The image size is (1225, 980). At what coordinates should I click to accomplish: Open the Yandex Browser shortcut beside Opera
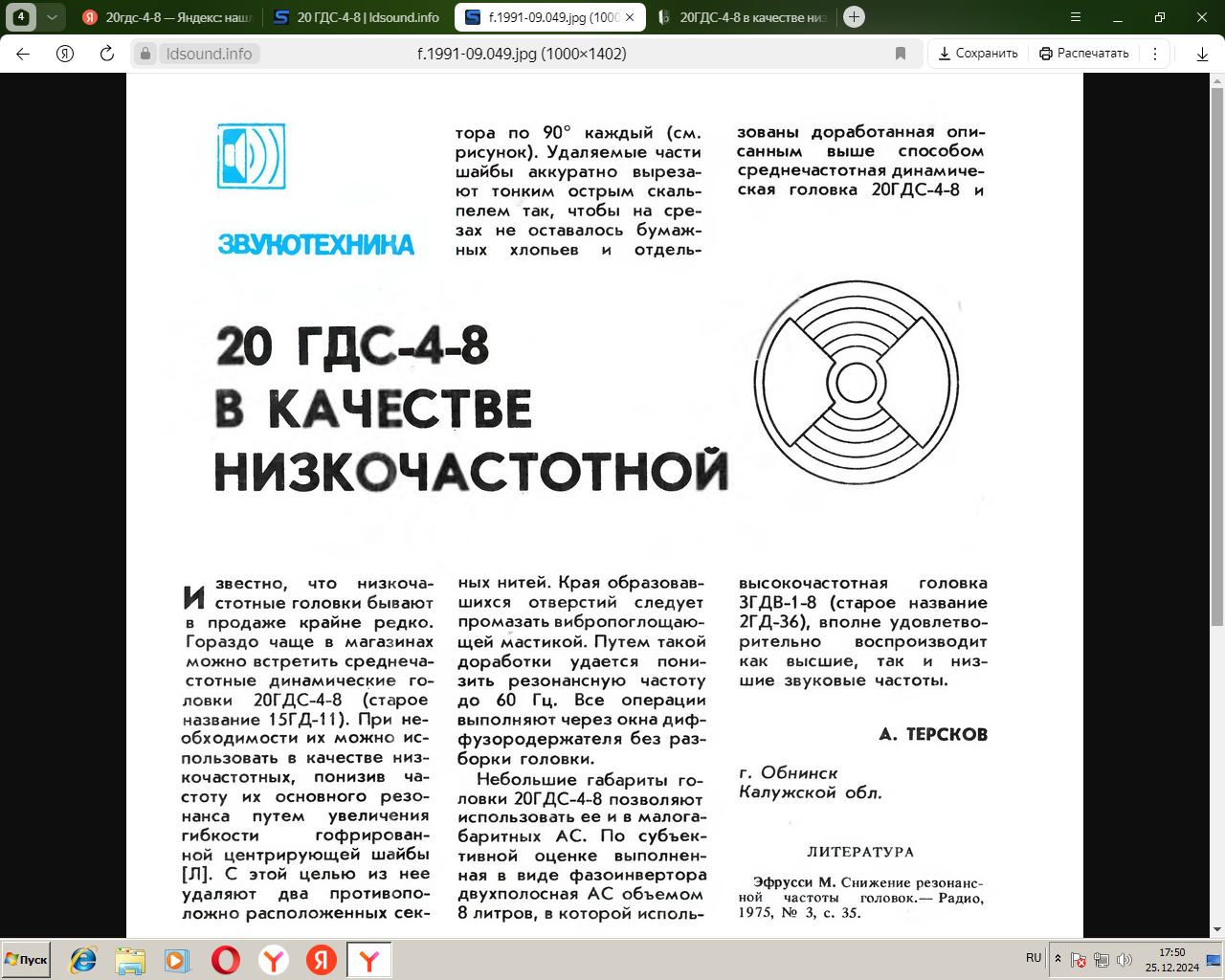point(274,960)
